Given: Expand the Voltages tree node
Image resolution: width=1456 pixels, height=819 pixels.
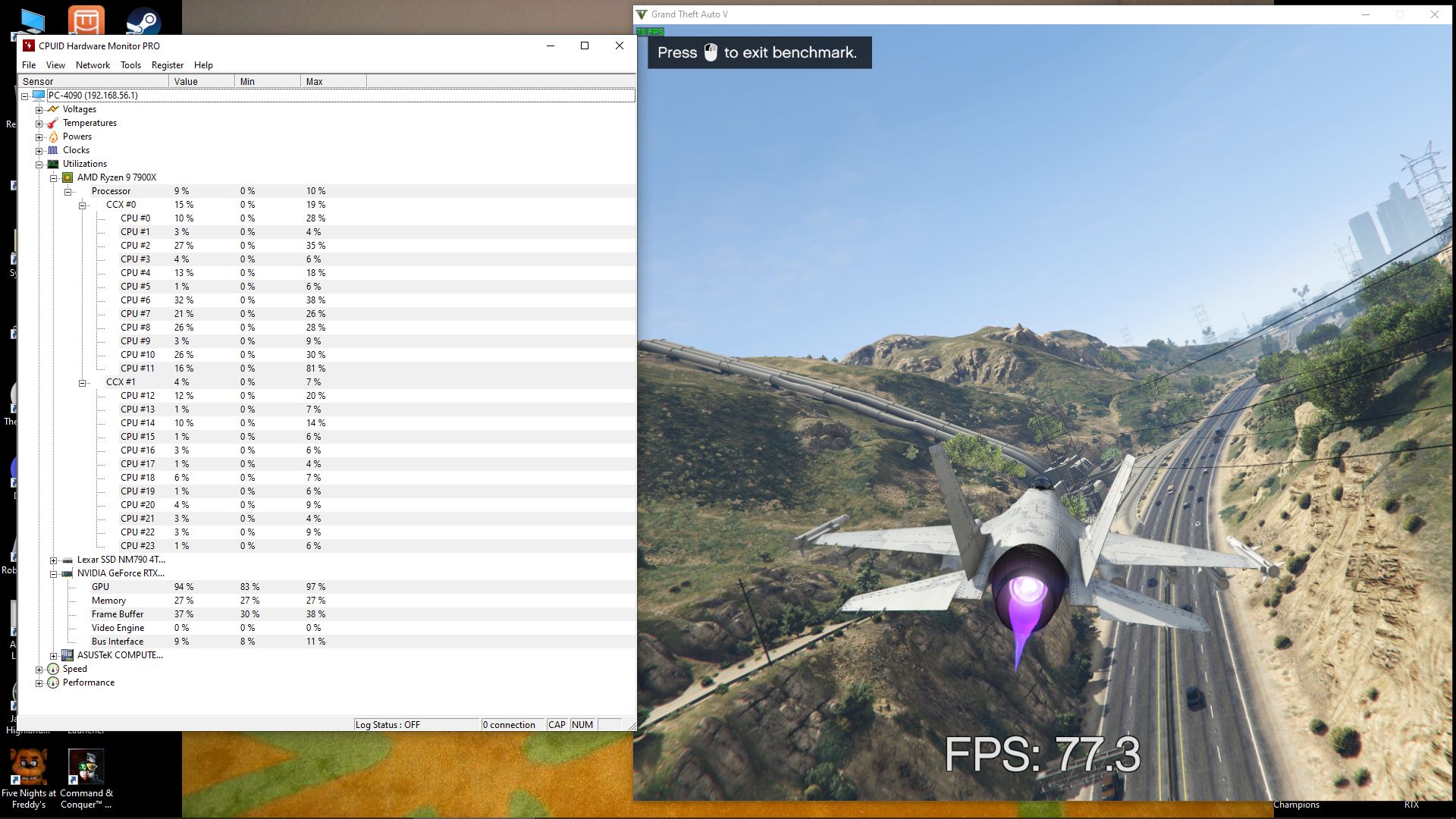Looking at the screenshot, I should click(x=39, y=110).
